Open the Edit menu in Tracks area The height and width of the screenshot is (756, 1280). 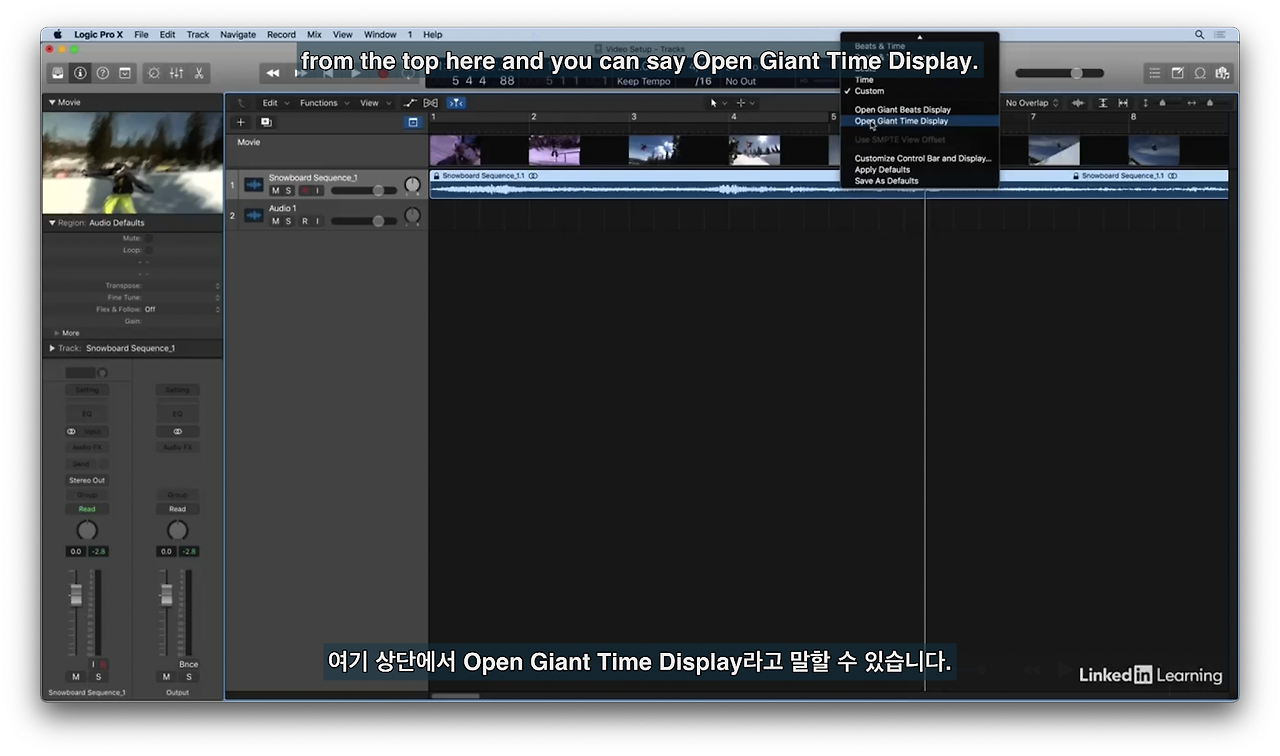point(275,103)
